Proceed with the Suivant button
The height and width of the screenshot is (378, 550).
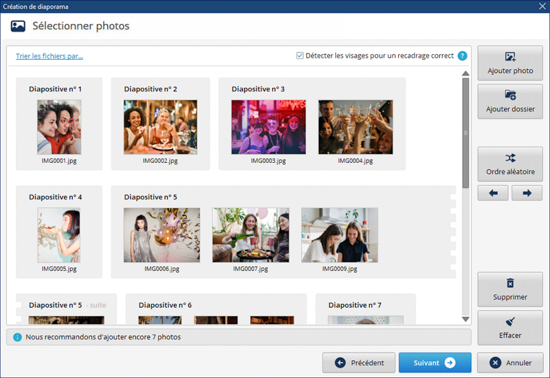[435, 363]
